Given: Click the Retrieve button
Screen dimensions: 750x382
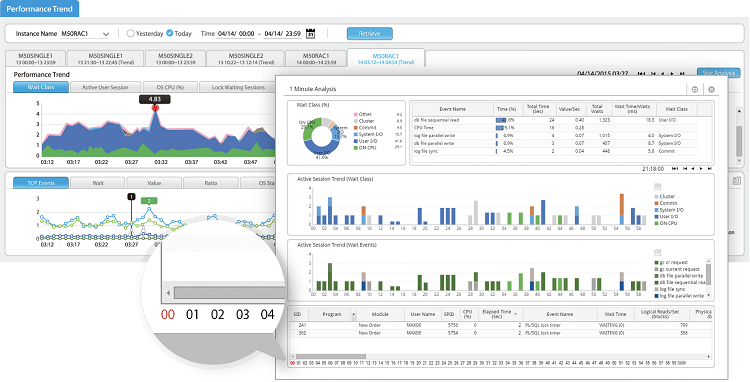Looking at the screenshot, I should point(369,33).
